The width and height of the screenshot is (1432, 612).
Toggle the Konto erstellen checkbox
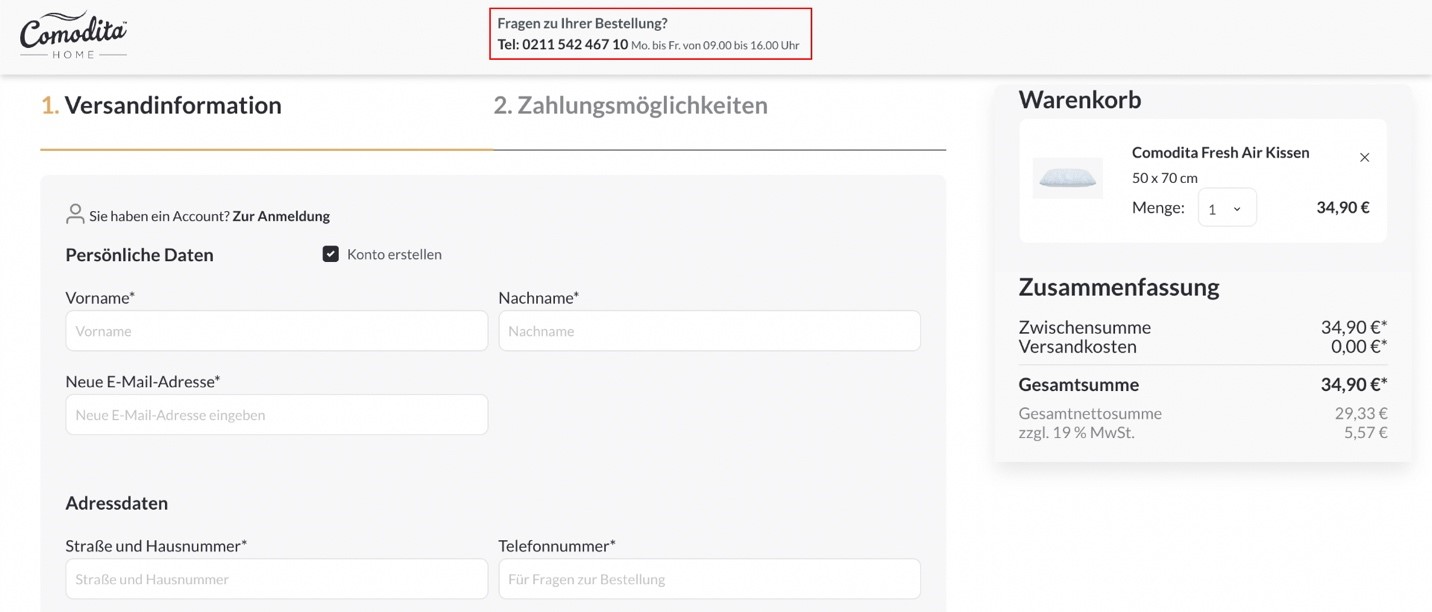[x=331, y=254]
